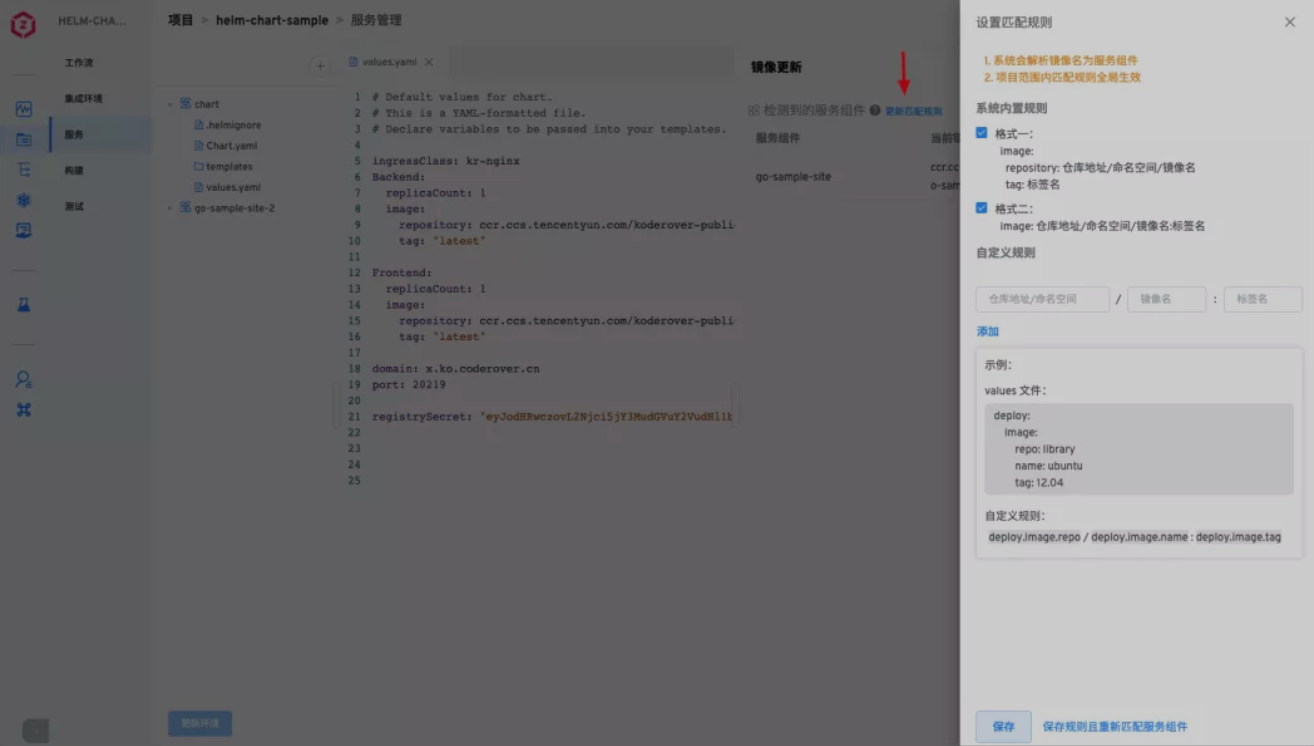Open the 测试 menu item
The image size is (1314, 746).
(x=74, y=207)
